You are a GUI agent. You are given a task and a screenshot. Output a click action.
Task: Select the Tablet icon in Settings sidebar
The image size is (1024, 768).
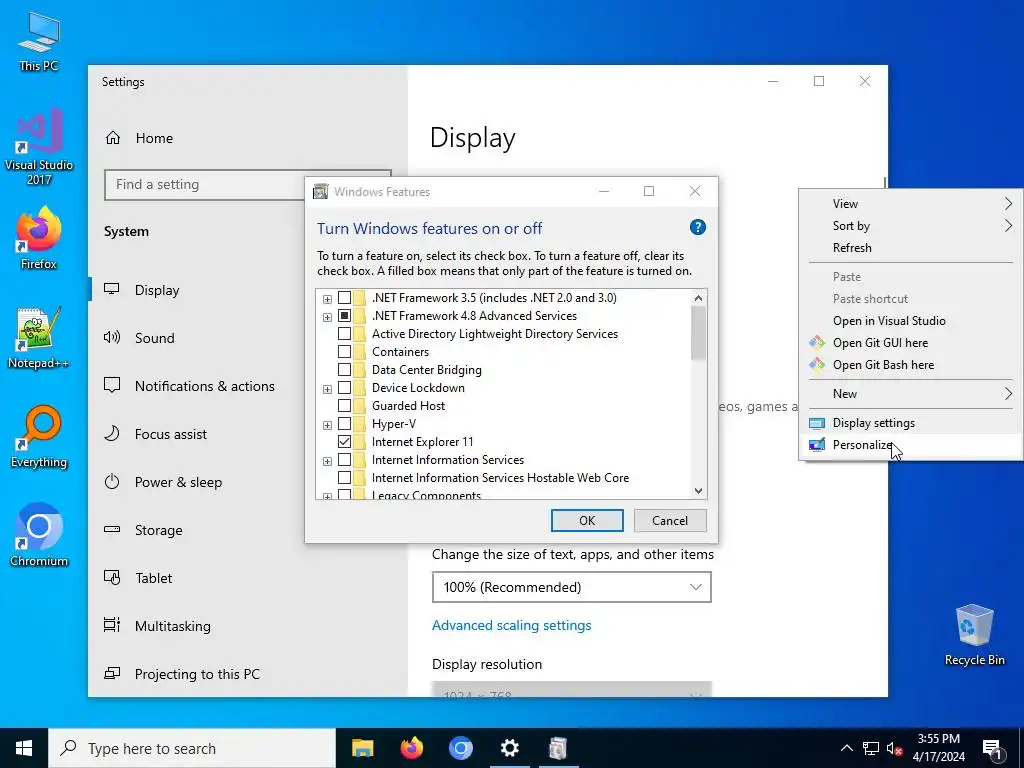[112, 578]
